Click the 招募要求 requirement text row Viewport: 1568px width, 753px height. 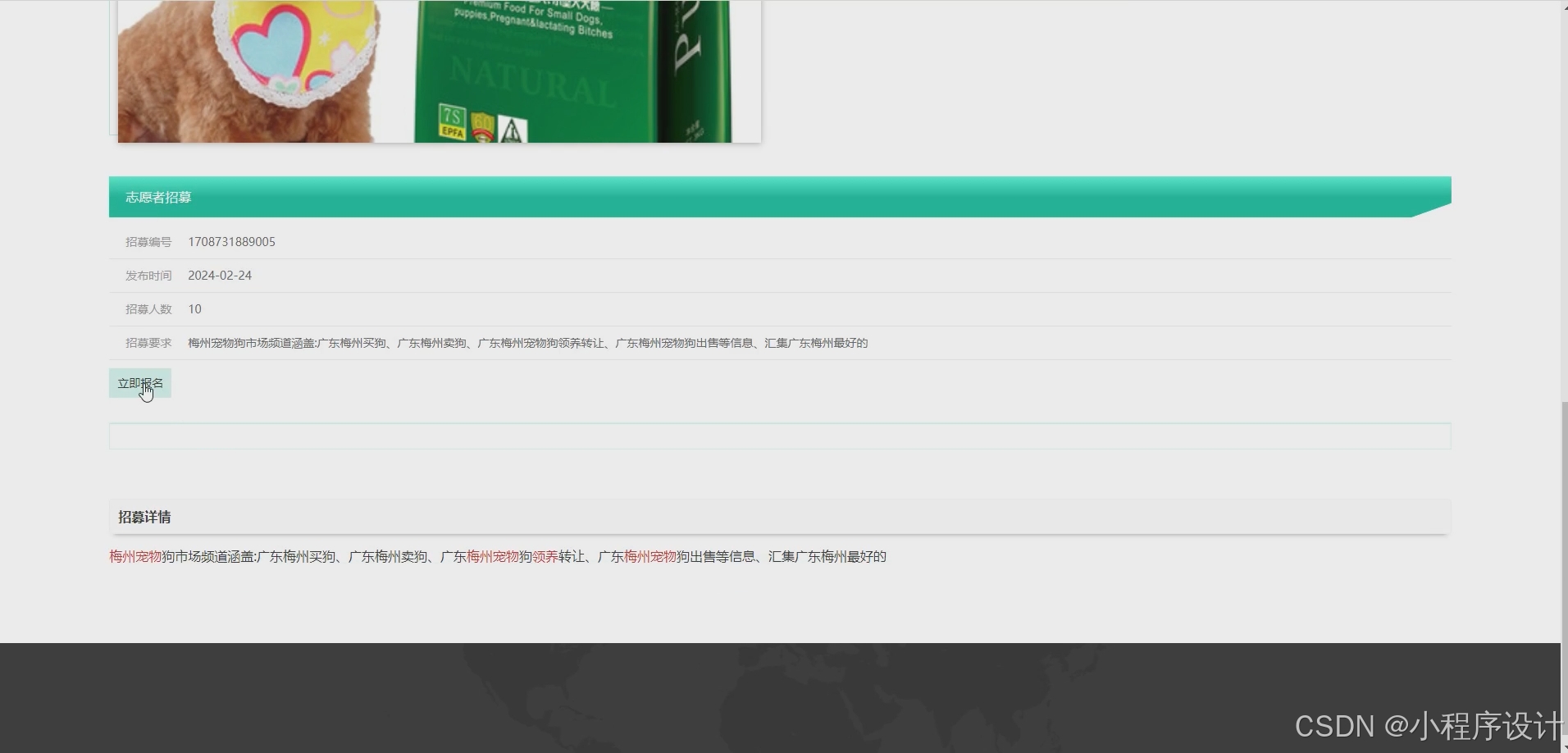[527, 343]
